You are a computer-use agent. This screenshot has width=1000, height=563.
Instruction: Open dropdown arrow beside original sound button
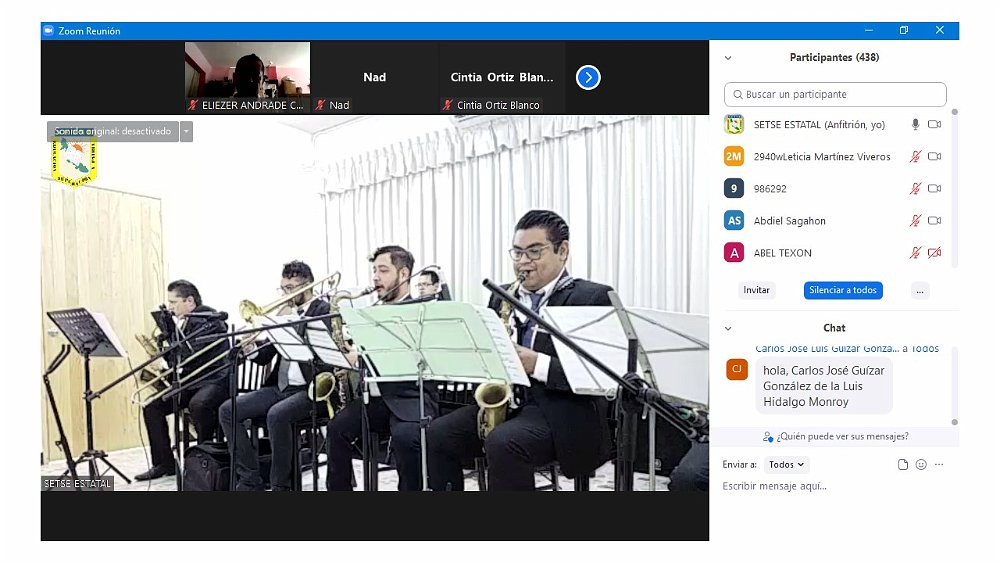point(186,131)
